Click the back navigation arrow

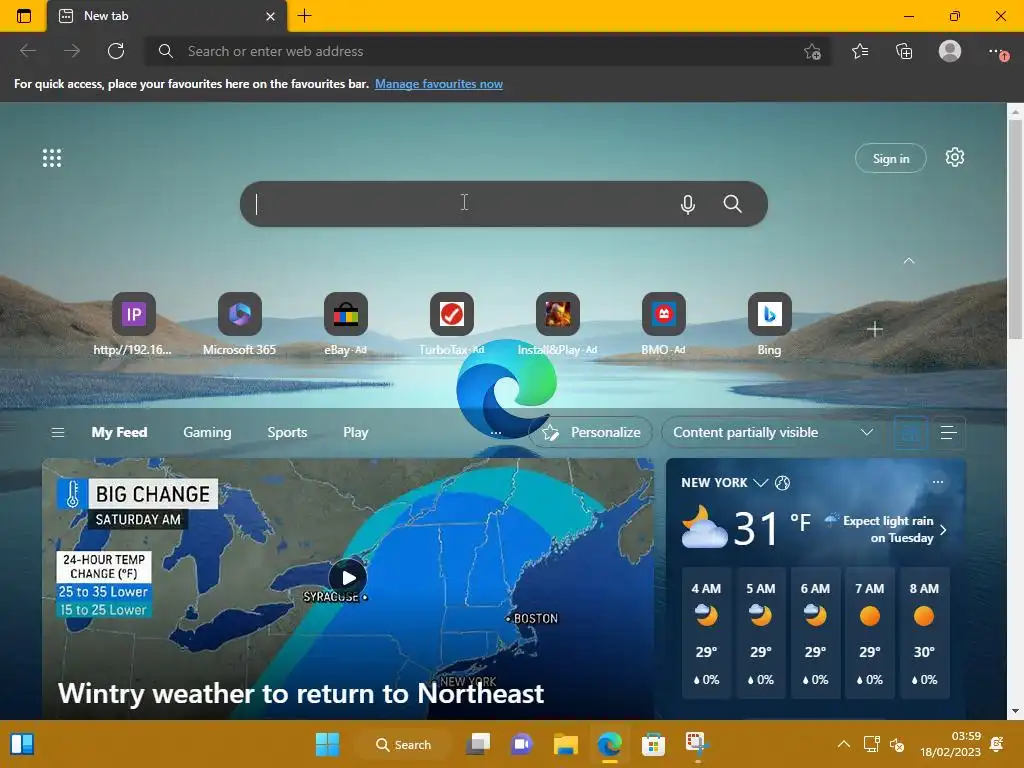[x=28, y=51]
